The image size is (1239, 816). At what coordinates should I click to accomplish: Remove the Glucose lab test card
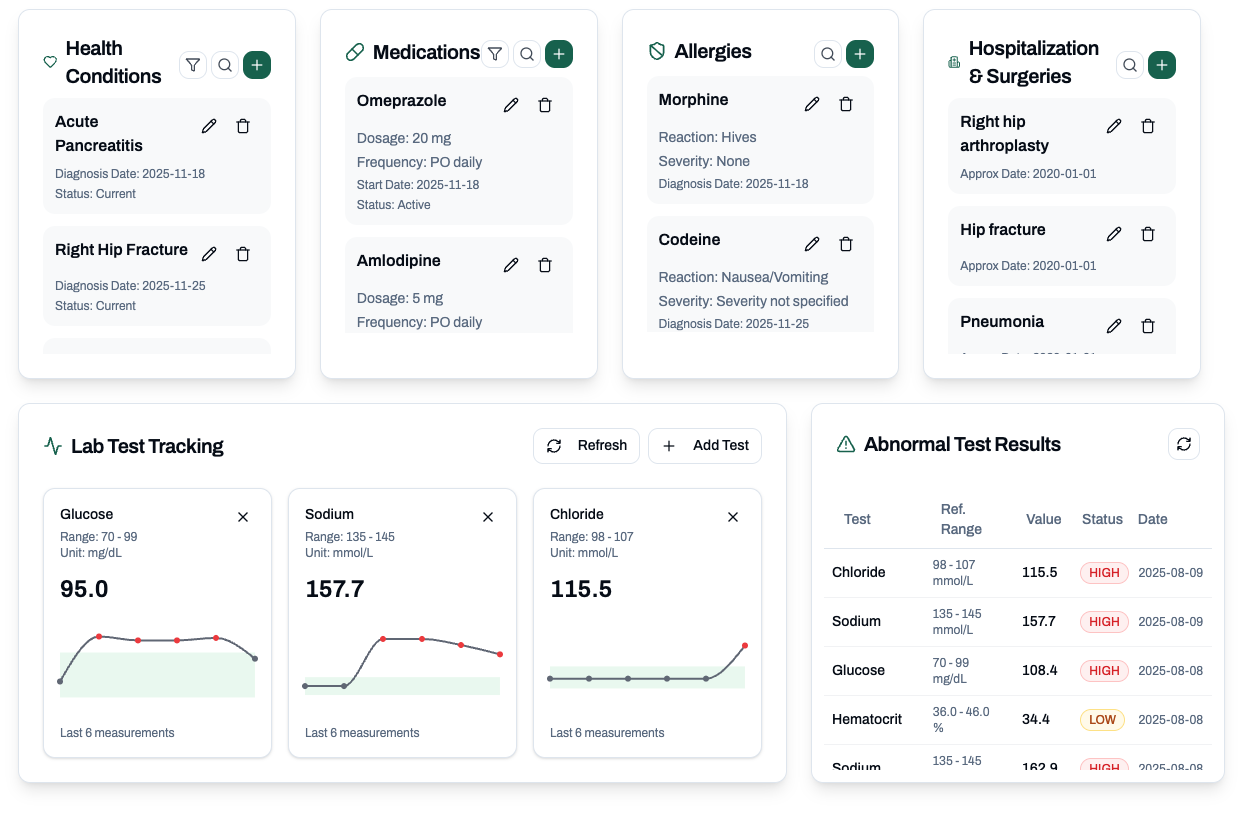point(243,517)
